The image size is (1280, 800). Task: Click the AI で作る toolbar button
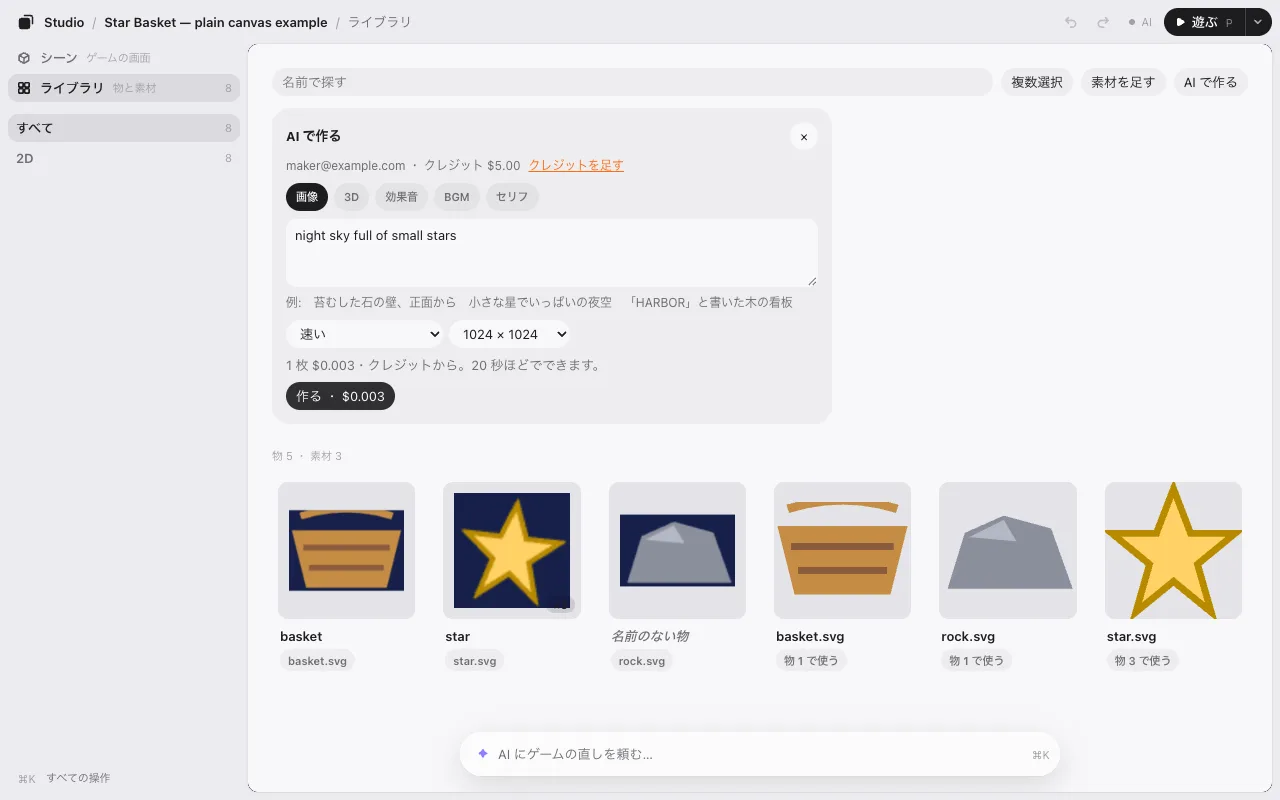click(1211, 82)
